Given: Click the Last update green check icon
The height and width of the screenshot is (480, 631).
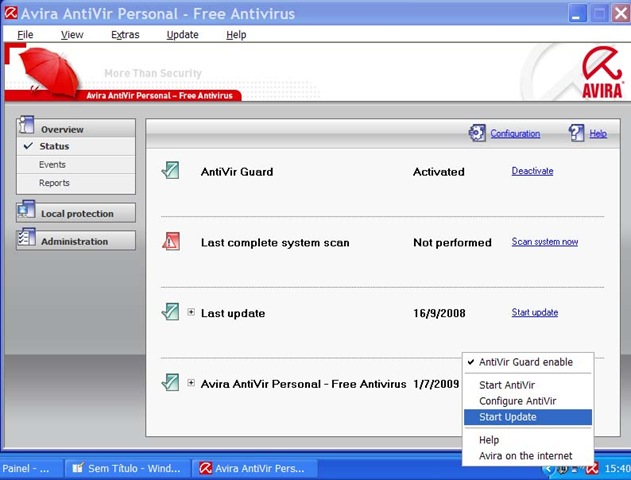Looking at the screenshot, I should point(171,312).
